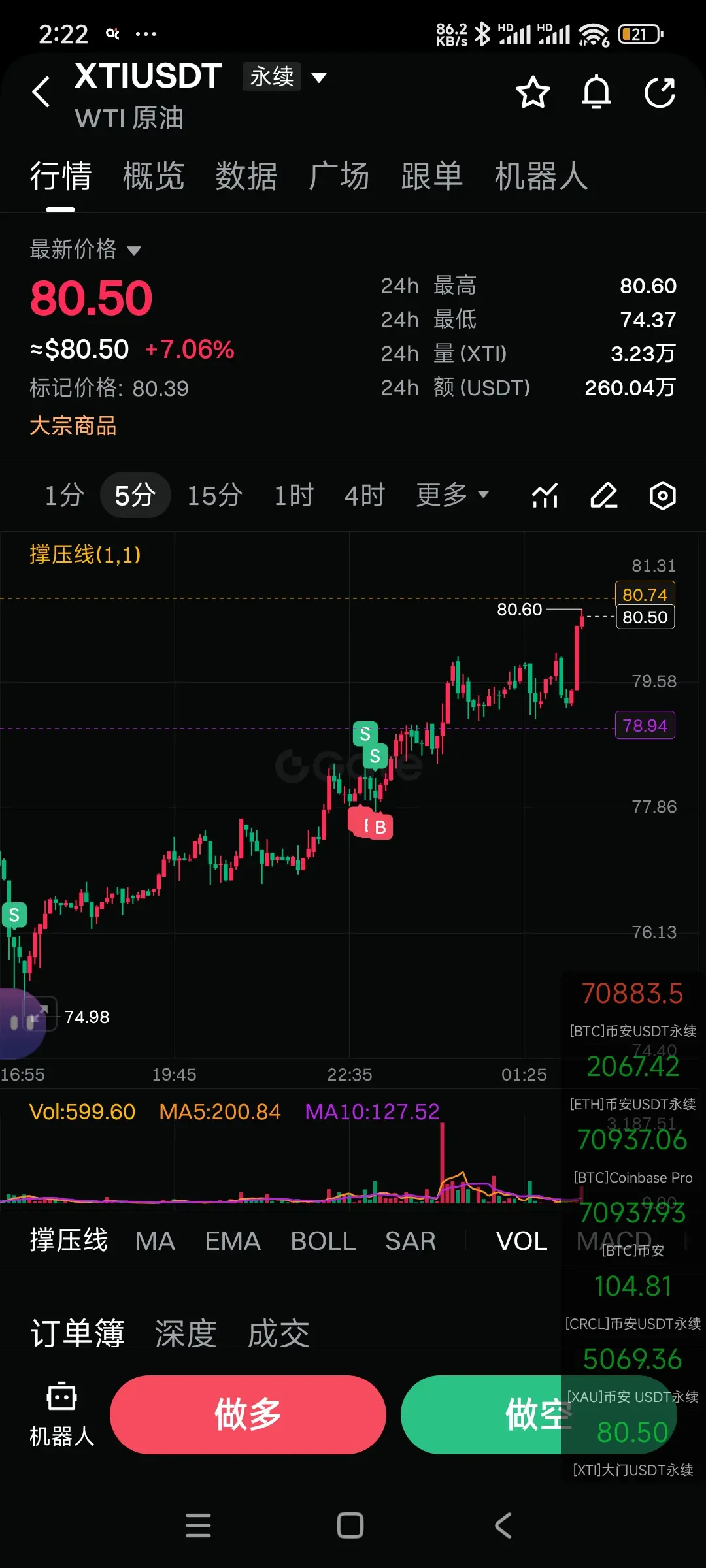706x1568 pixels.
Task: Select the 5分 timeframe
Action: click(x=135, y=495)
